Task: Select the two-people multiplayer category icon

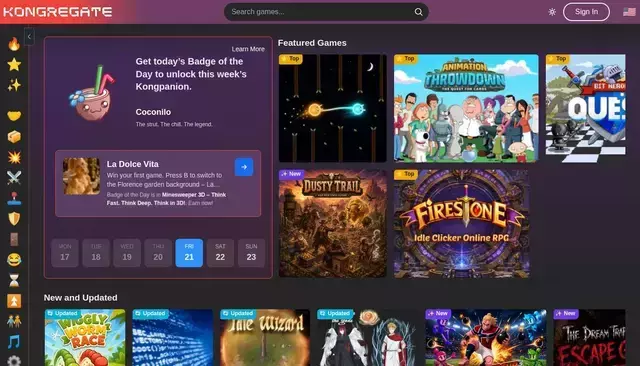Action: (14, 322)
